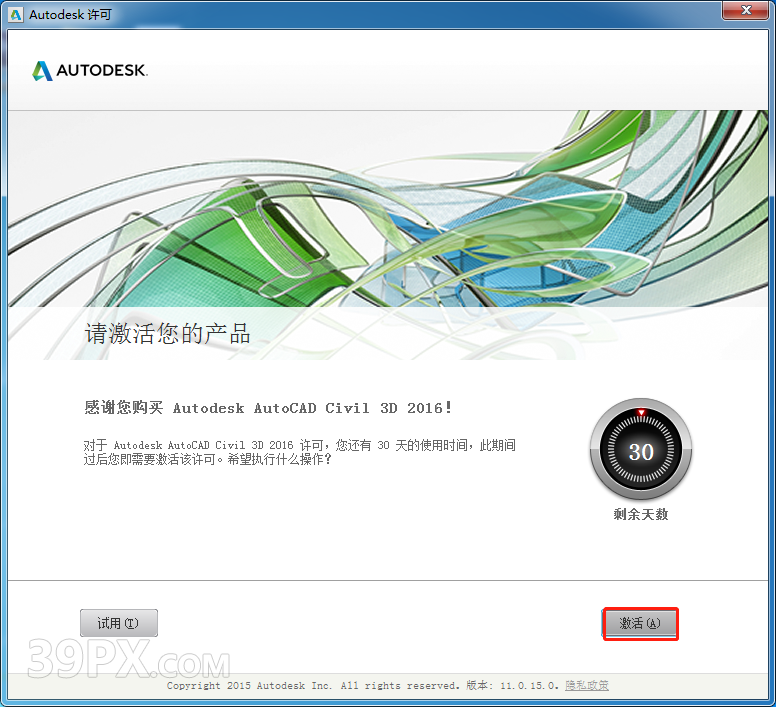Click the 剩余天数 label under the dial
Image resolution: width=776 pixels, height=707 pixels.
click(641, 515)
